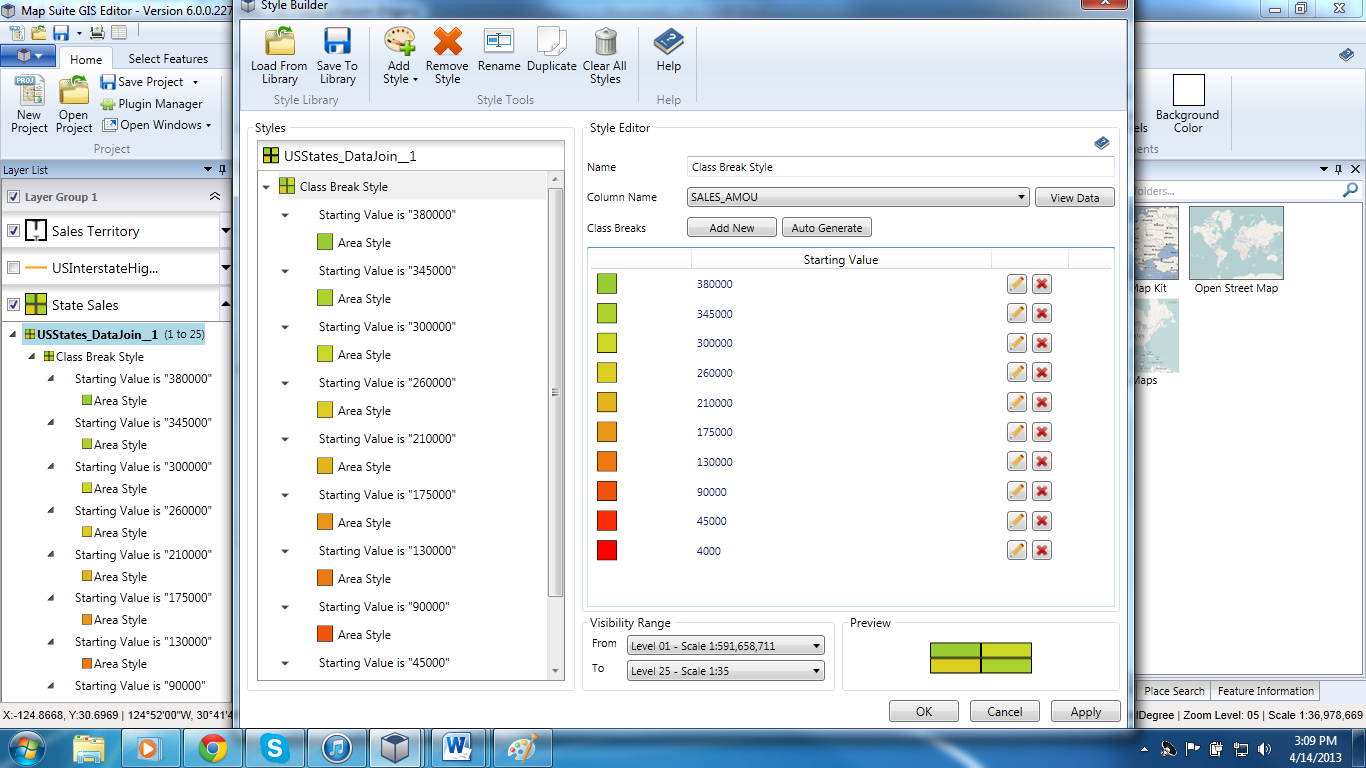The width and height of the screenshot is (1366, 768).
Task: Click the Save To Library icon
Action: 337,42
